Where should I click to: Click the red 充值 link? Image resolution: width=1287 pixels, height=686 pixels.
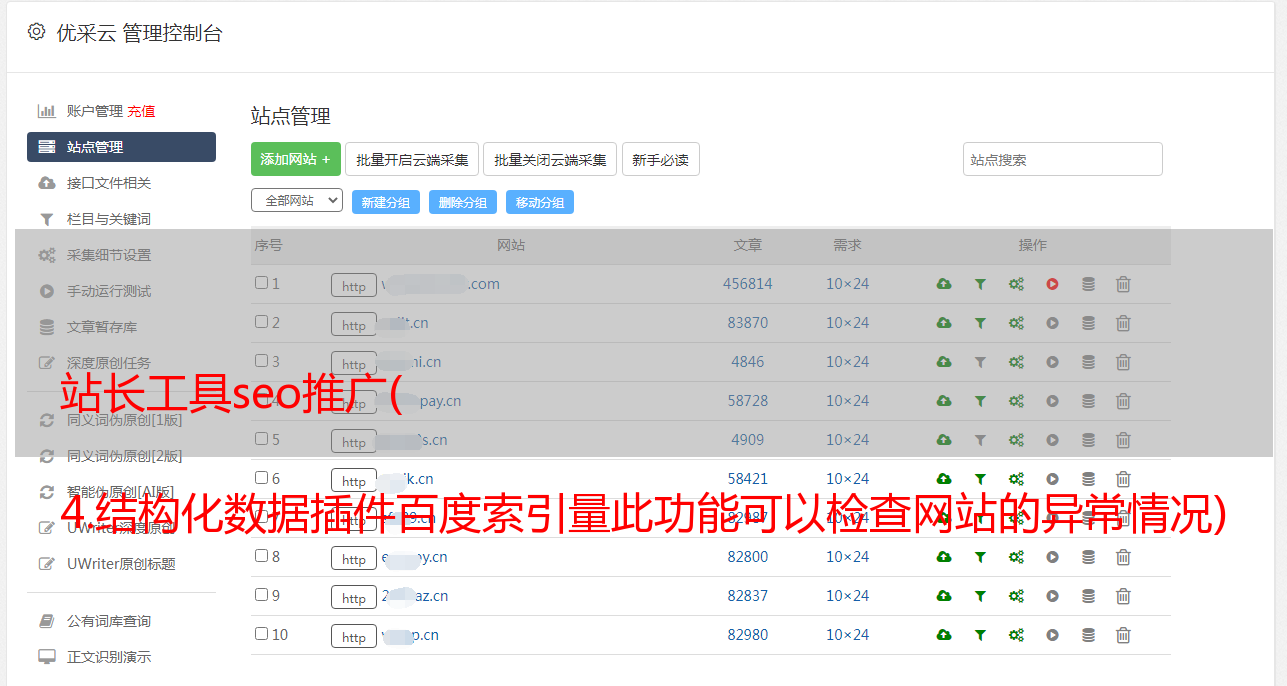point(141,111)
